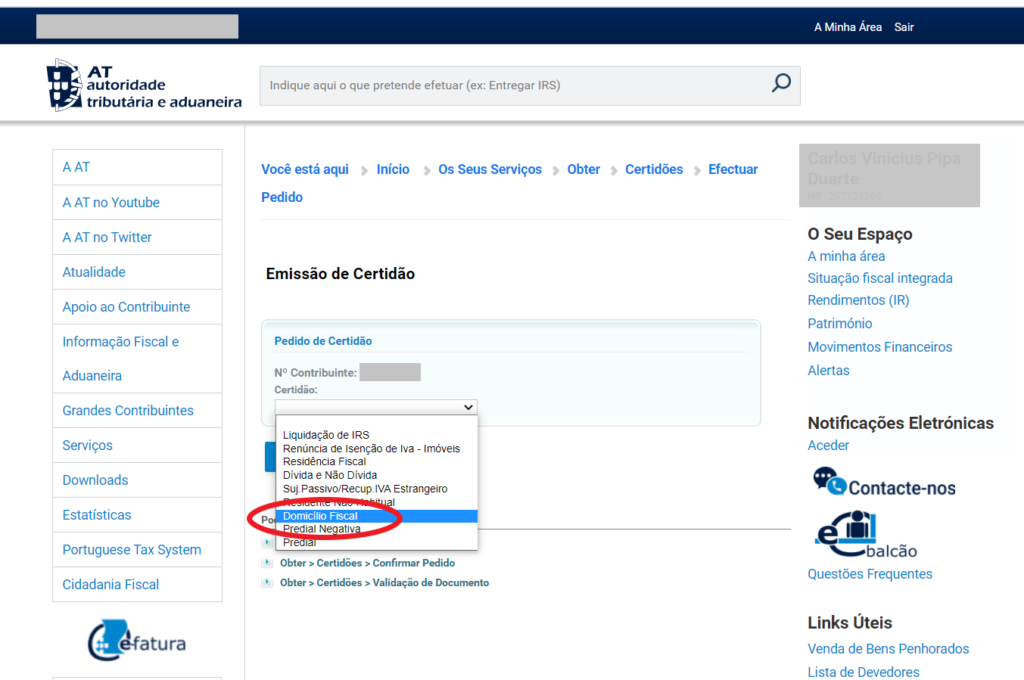
Task: Click Sair to log out
Action: pyautogui.click(x=904, y=27)
